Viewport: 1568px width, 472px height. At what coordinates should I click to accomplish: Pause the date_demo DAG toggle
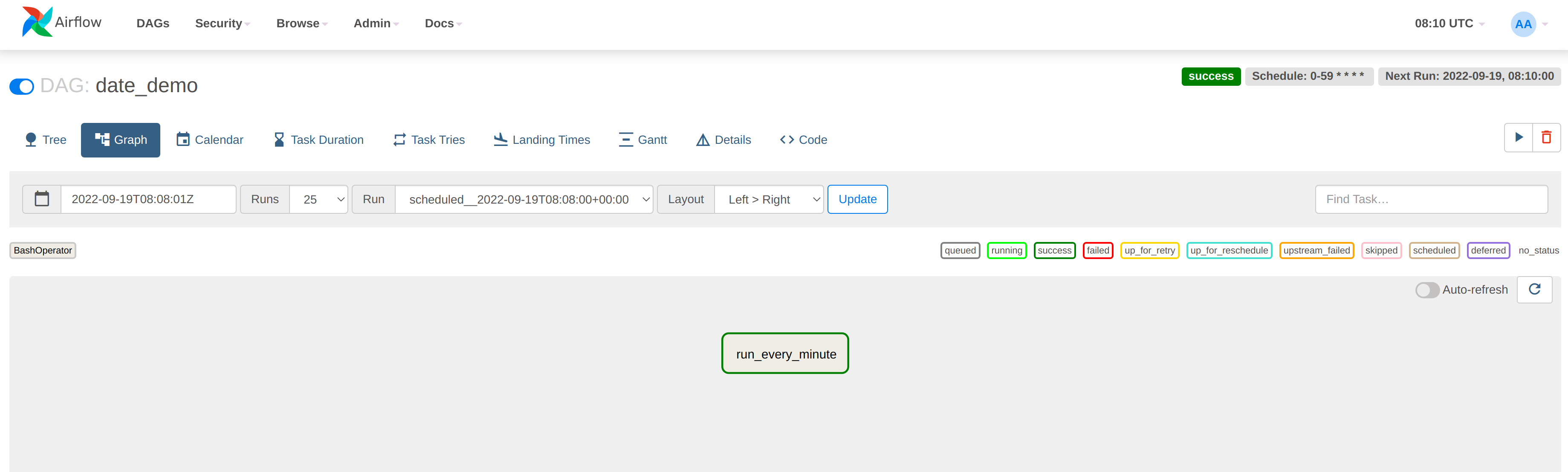(22, 87)
